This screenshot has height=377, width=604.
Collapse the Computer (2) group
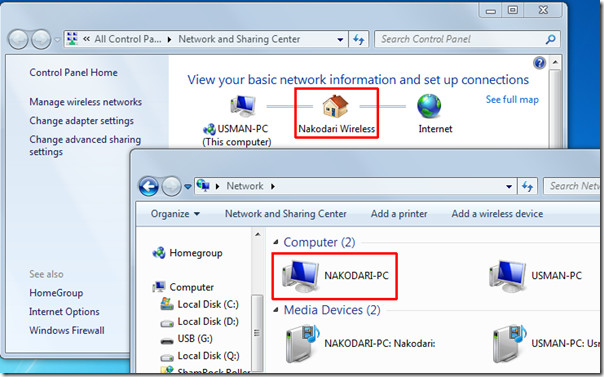275,242
